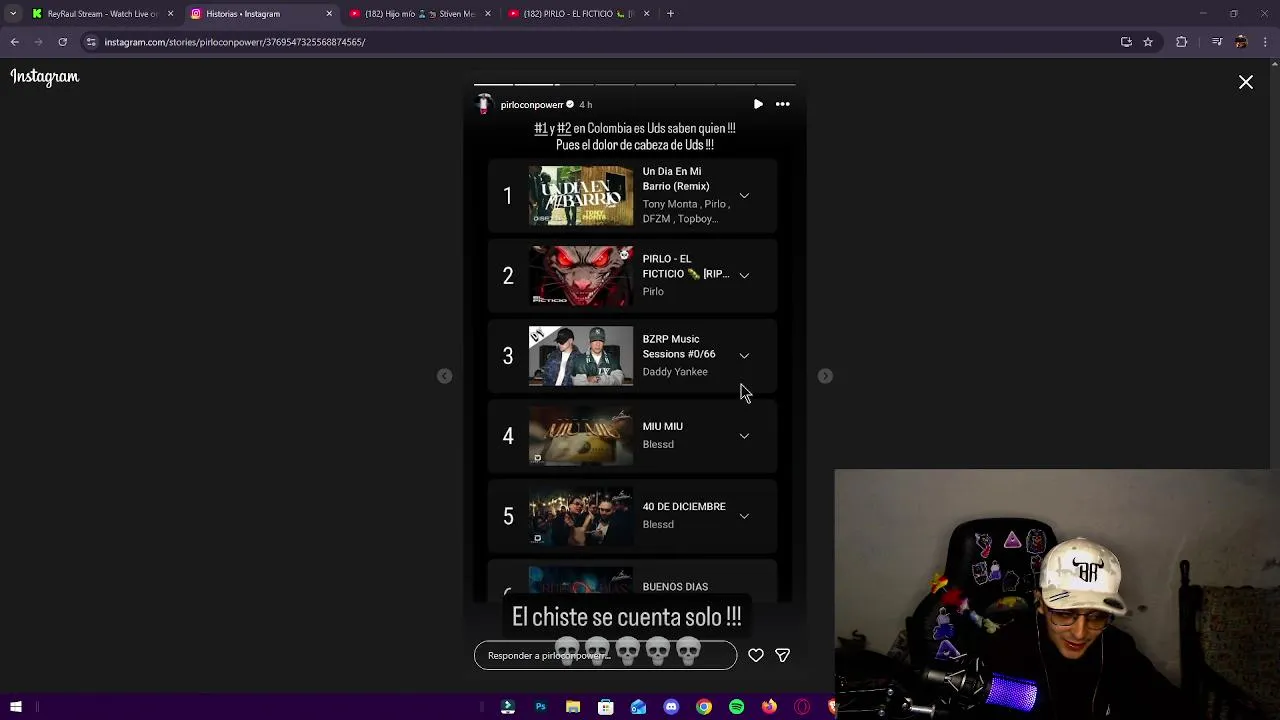This screenshot has height=720, width=1280.
Task: Open the Chrome three-dot menu
Action: click(x=1265, y=42)
